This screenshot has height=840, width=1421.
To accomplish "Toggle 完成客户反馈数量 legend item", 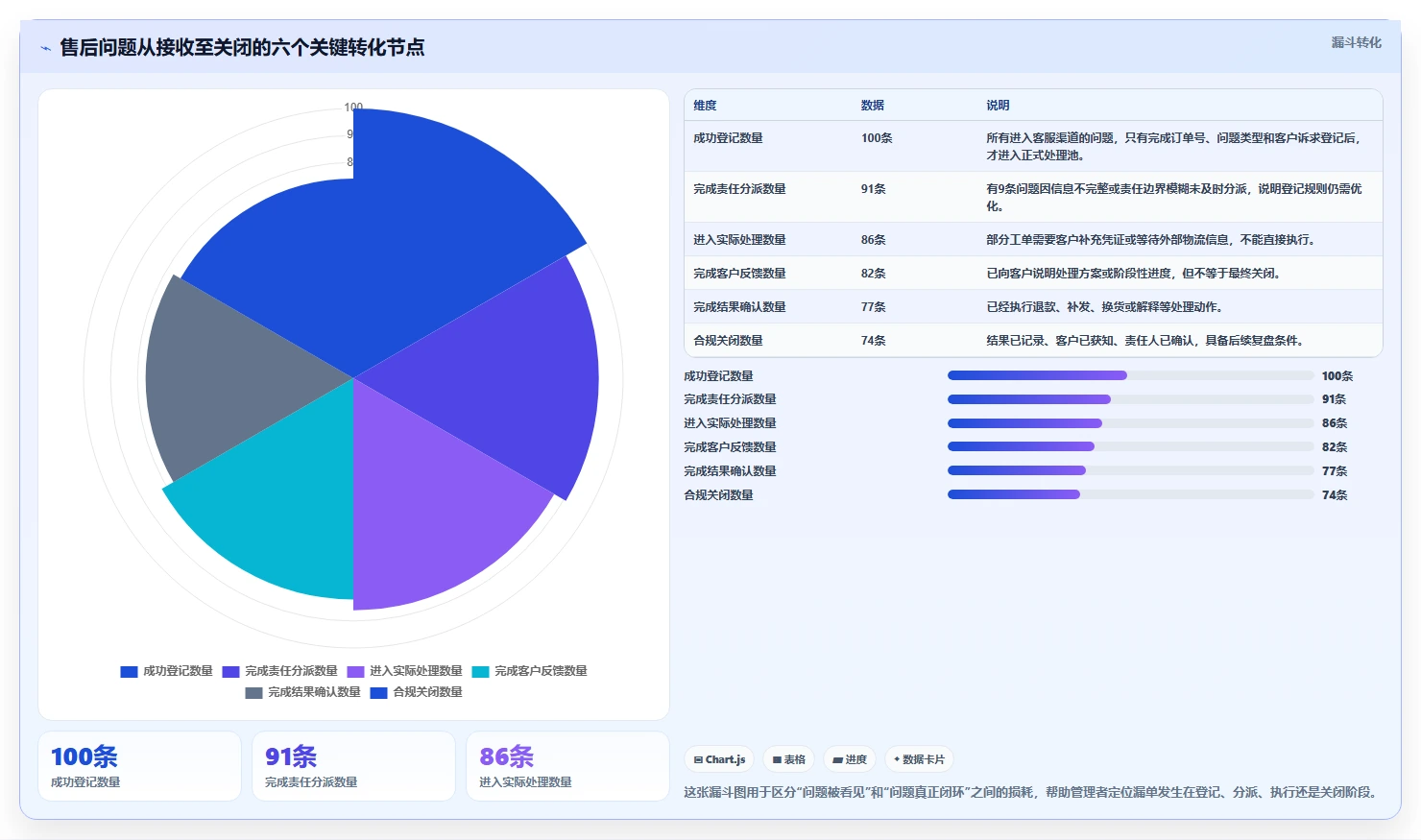I will click(x=529, y=671).
